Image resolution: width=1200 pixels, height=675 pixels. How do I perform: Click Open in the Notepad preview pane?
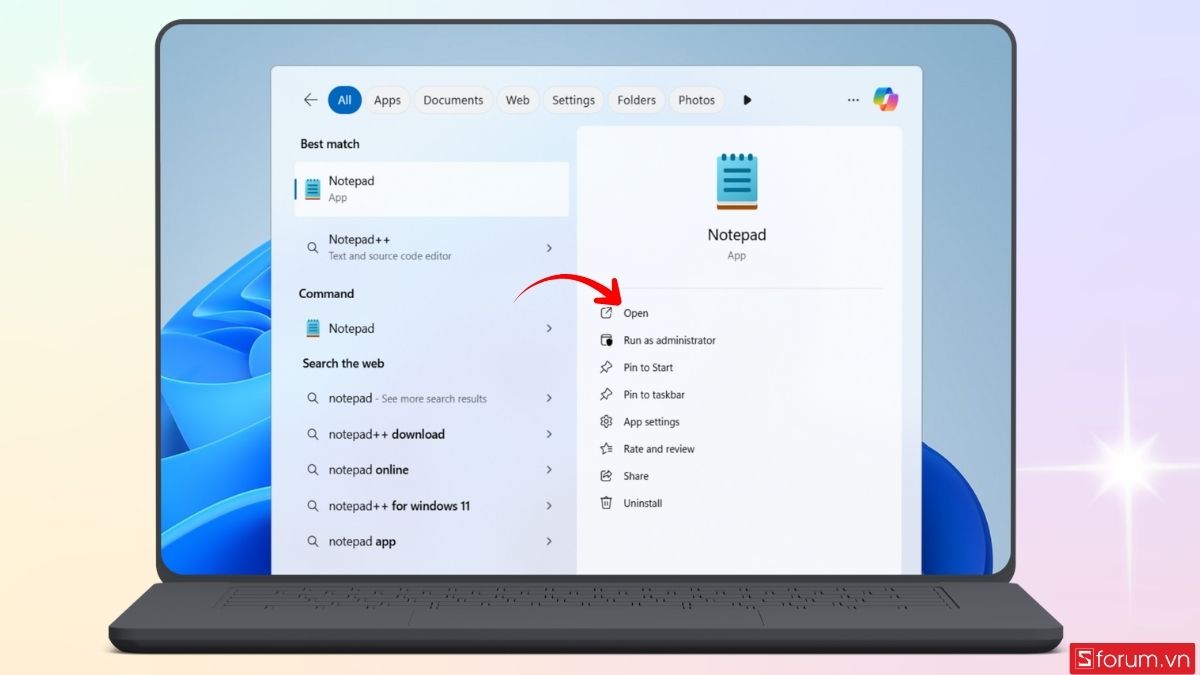pos(636,313)
